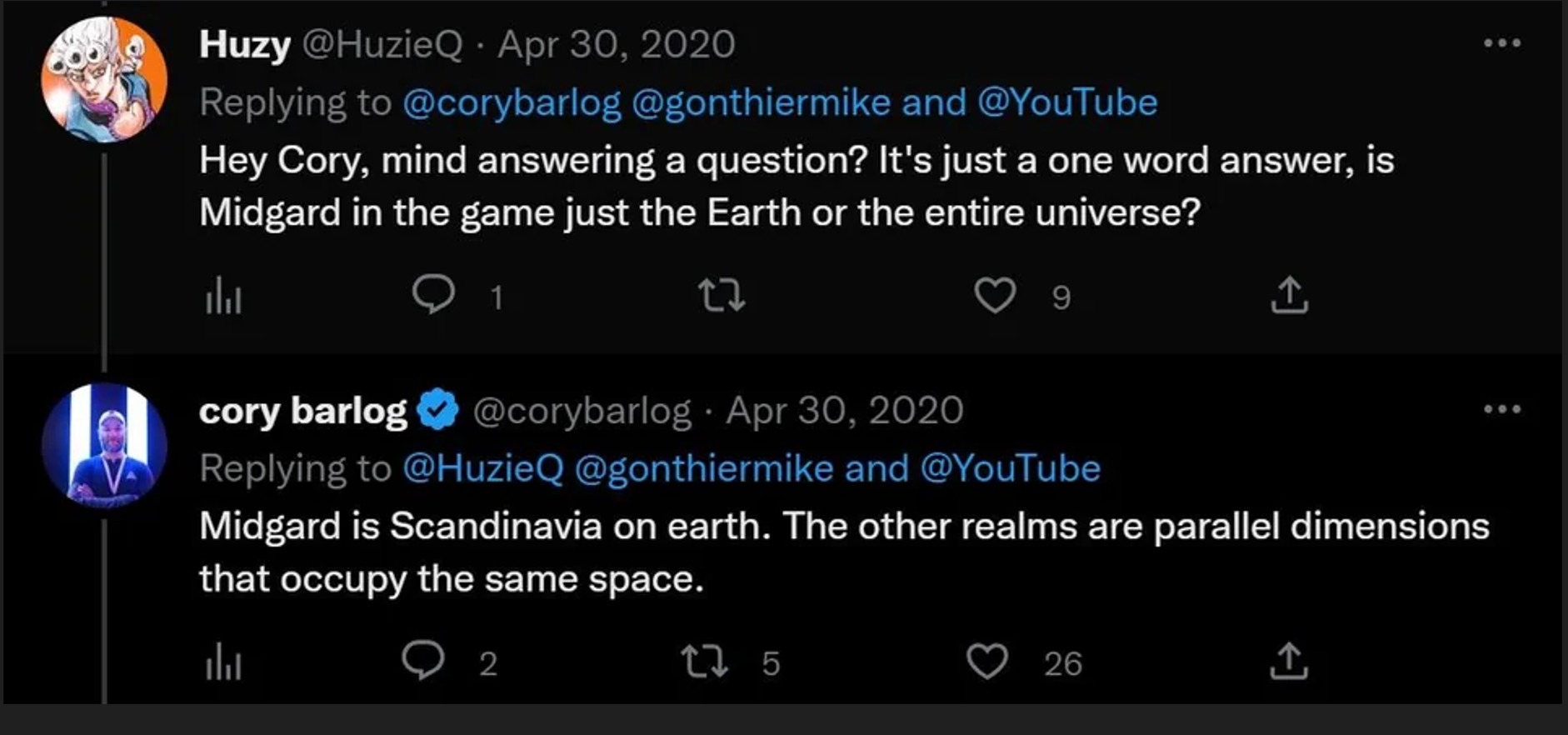Open @gonthiermike mention in Huzy's tweet
The height and width of the screenshot is (735, 1568).
[762, 102]
